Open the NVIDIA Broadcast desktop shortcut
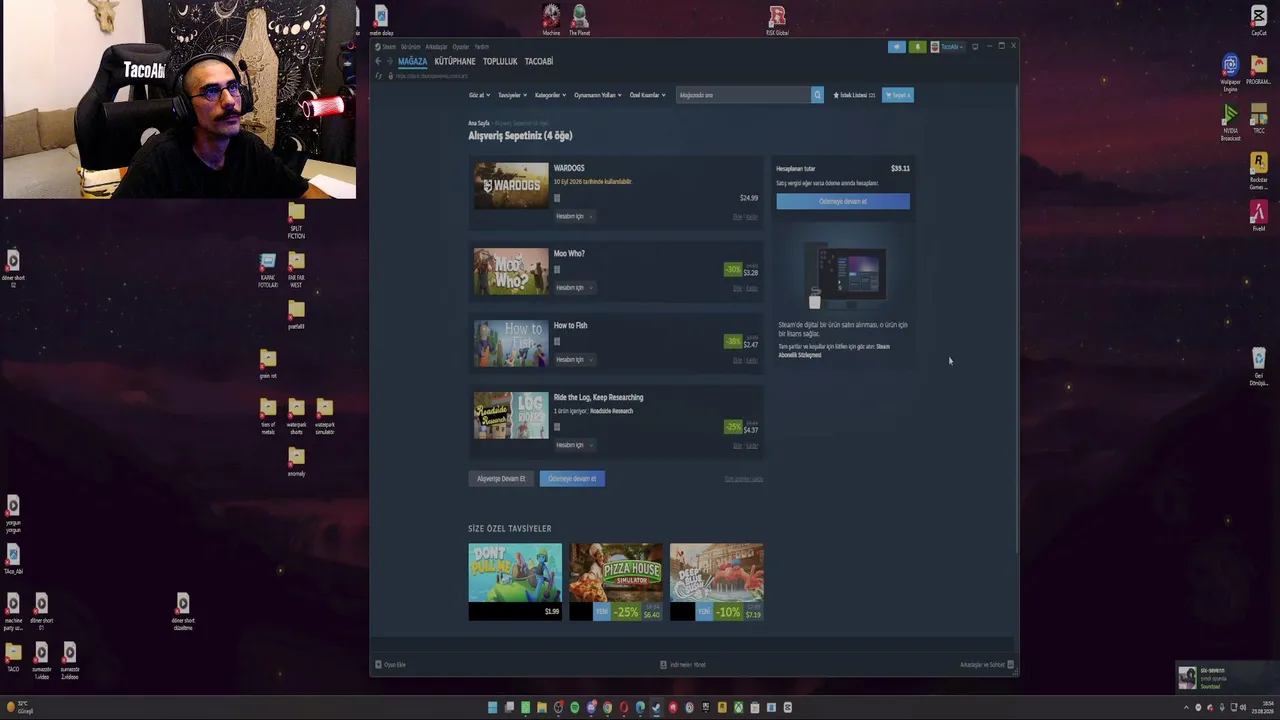 pyautogui.click(x=1230, y=122)
